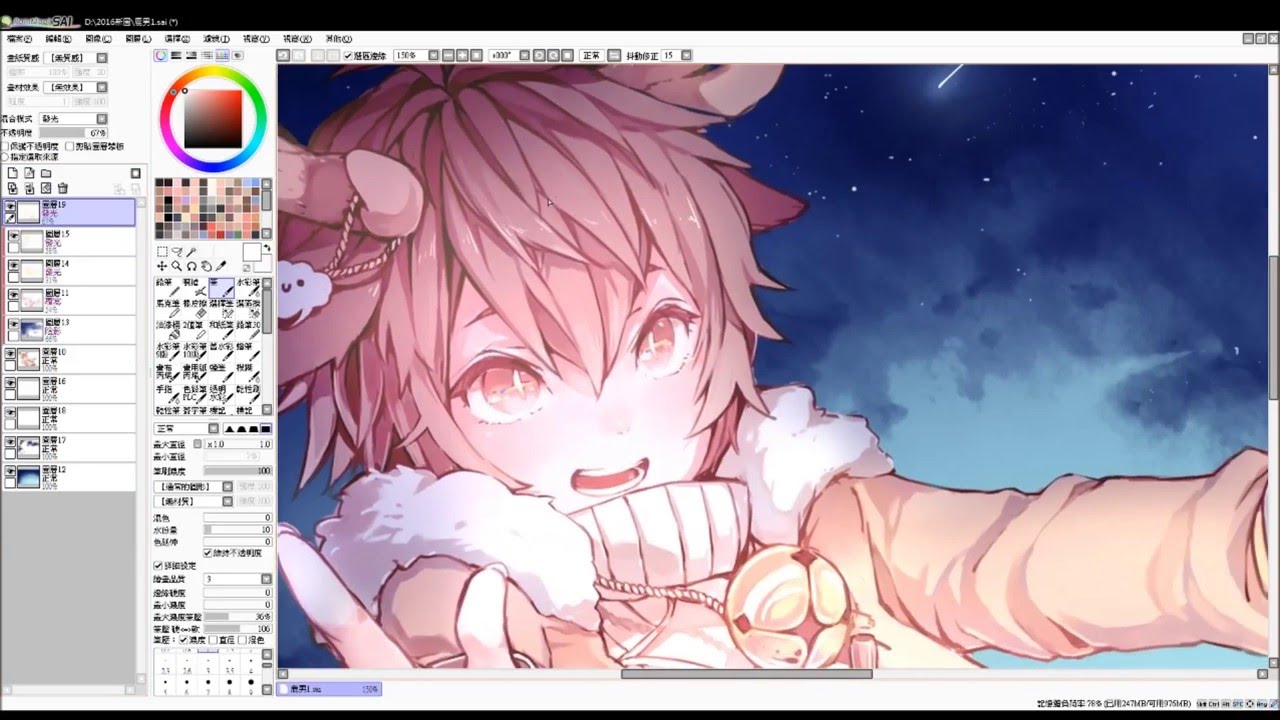Select the rotate view tool

(x=192, y=266)
